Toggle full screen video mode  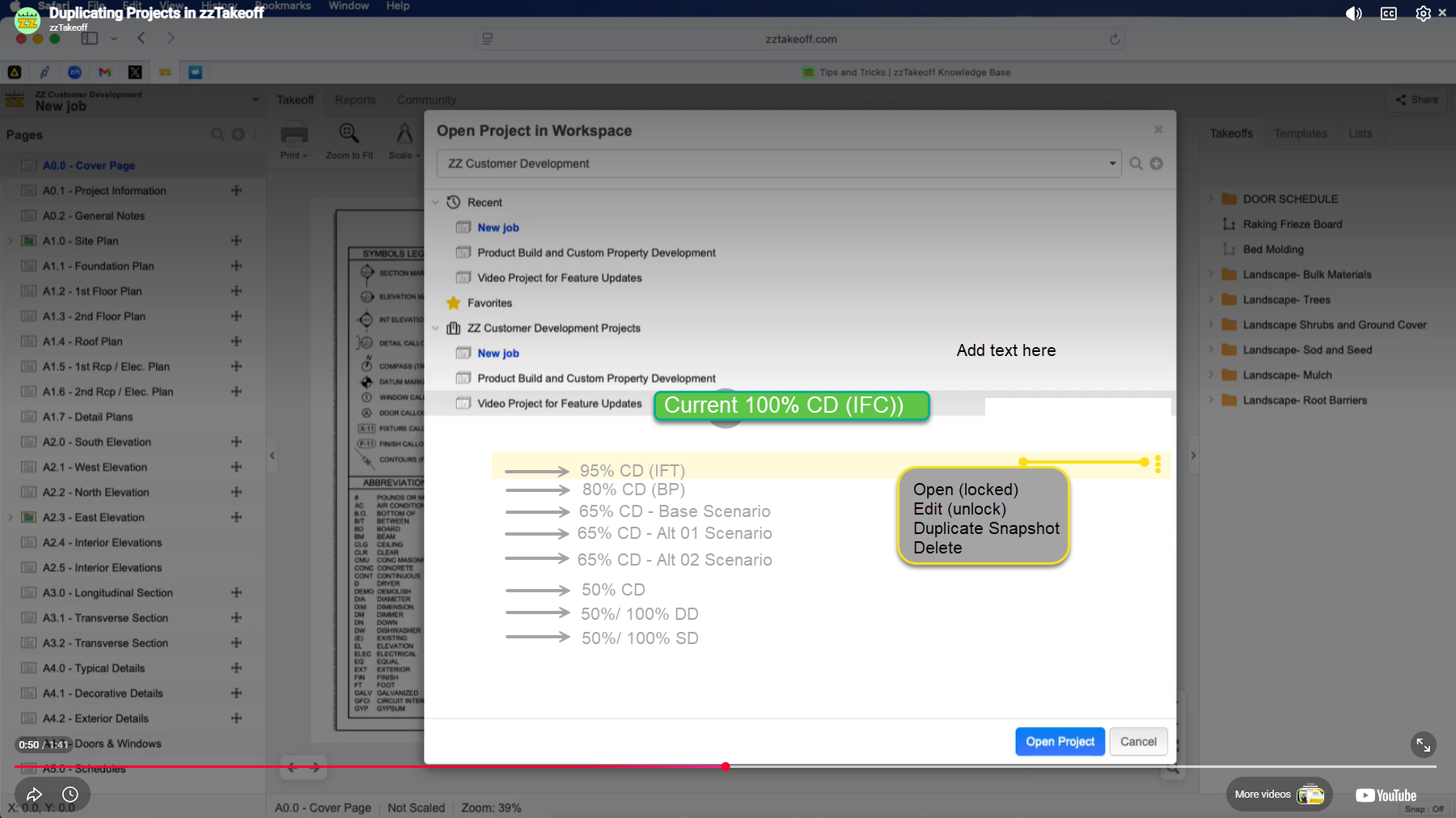(x=1423, y=744)
